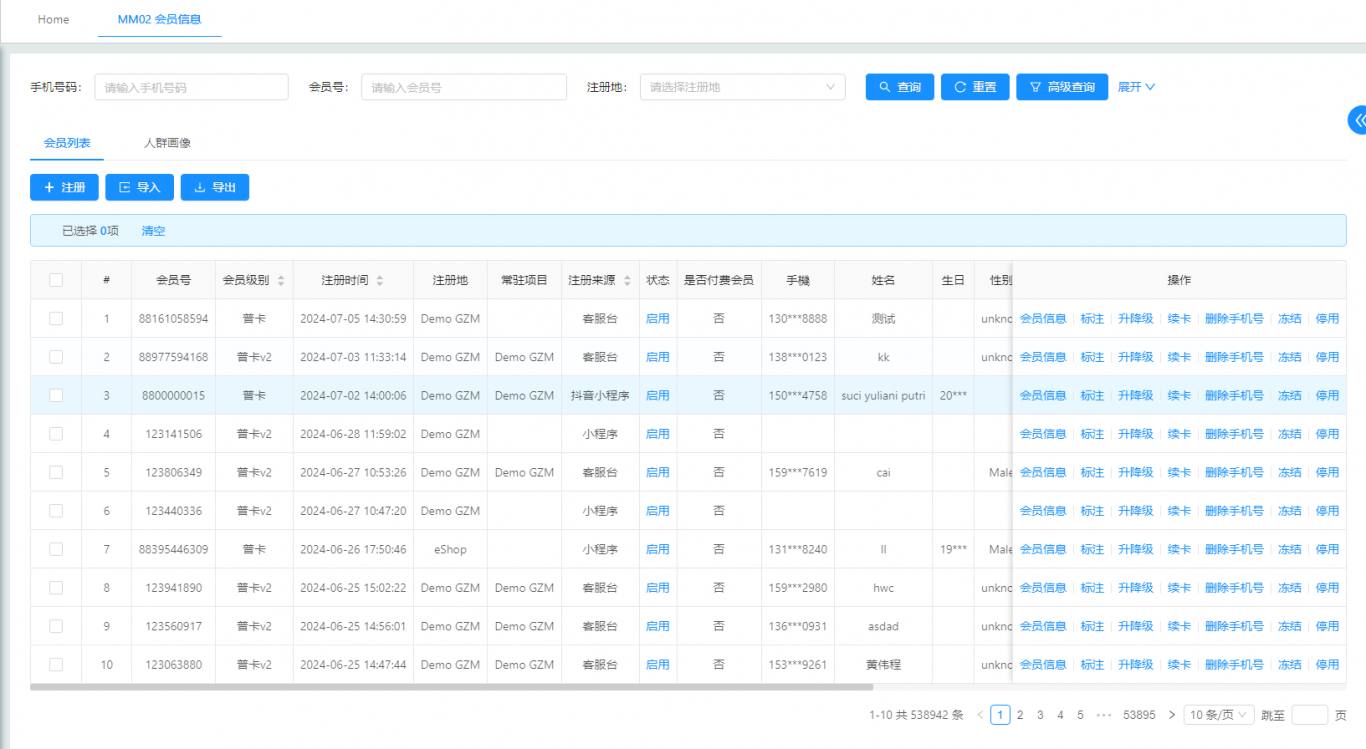
Task: Go to page 4
Action: (1060, 715)
